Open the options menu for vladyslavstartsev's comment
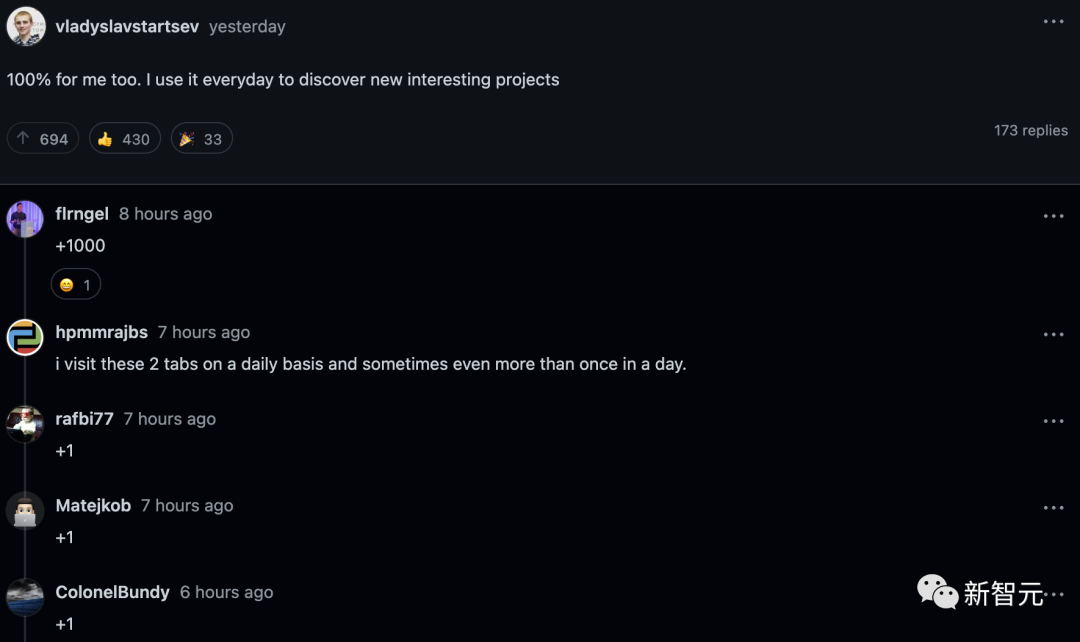1080x642 pixels. point(1053,21)
